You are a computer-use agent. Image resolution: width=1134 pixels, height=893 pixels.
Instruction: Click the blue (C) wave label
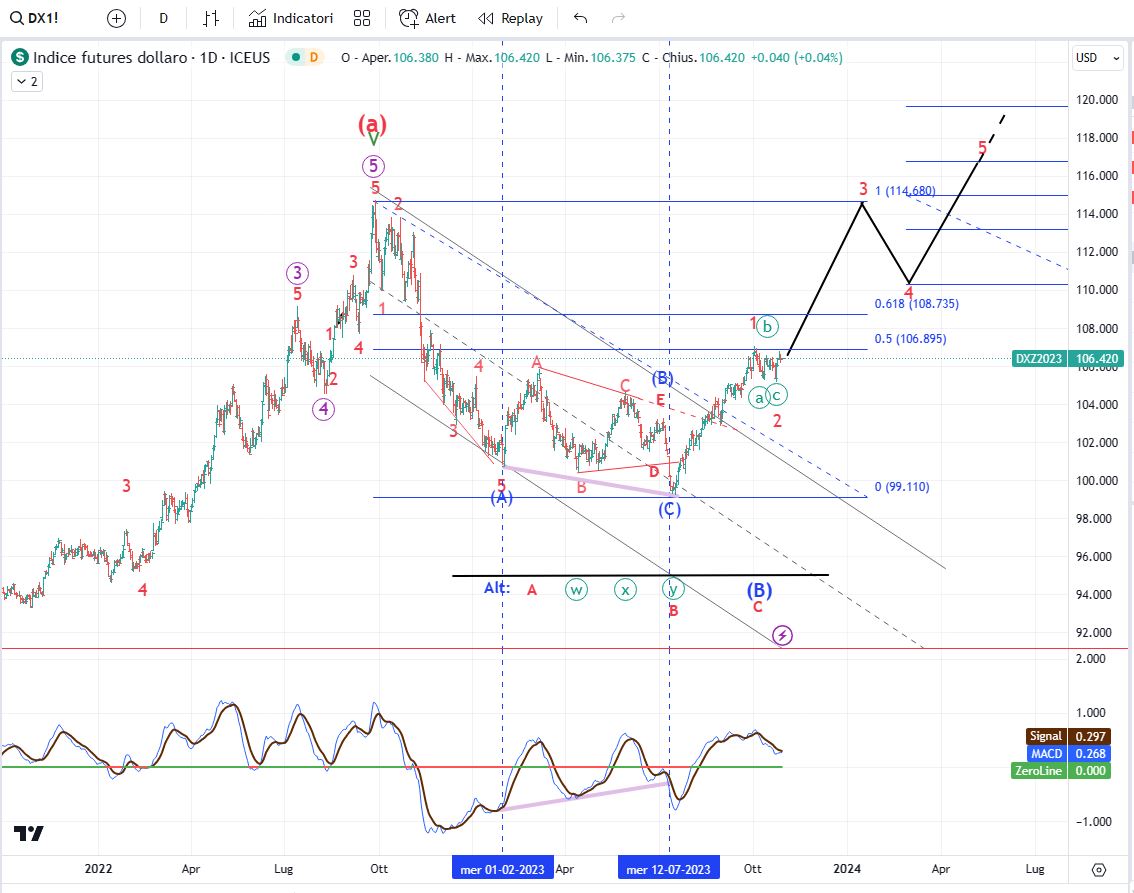click(669, 510)
